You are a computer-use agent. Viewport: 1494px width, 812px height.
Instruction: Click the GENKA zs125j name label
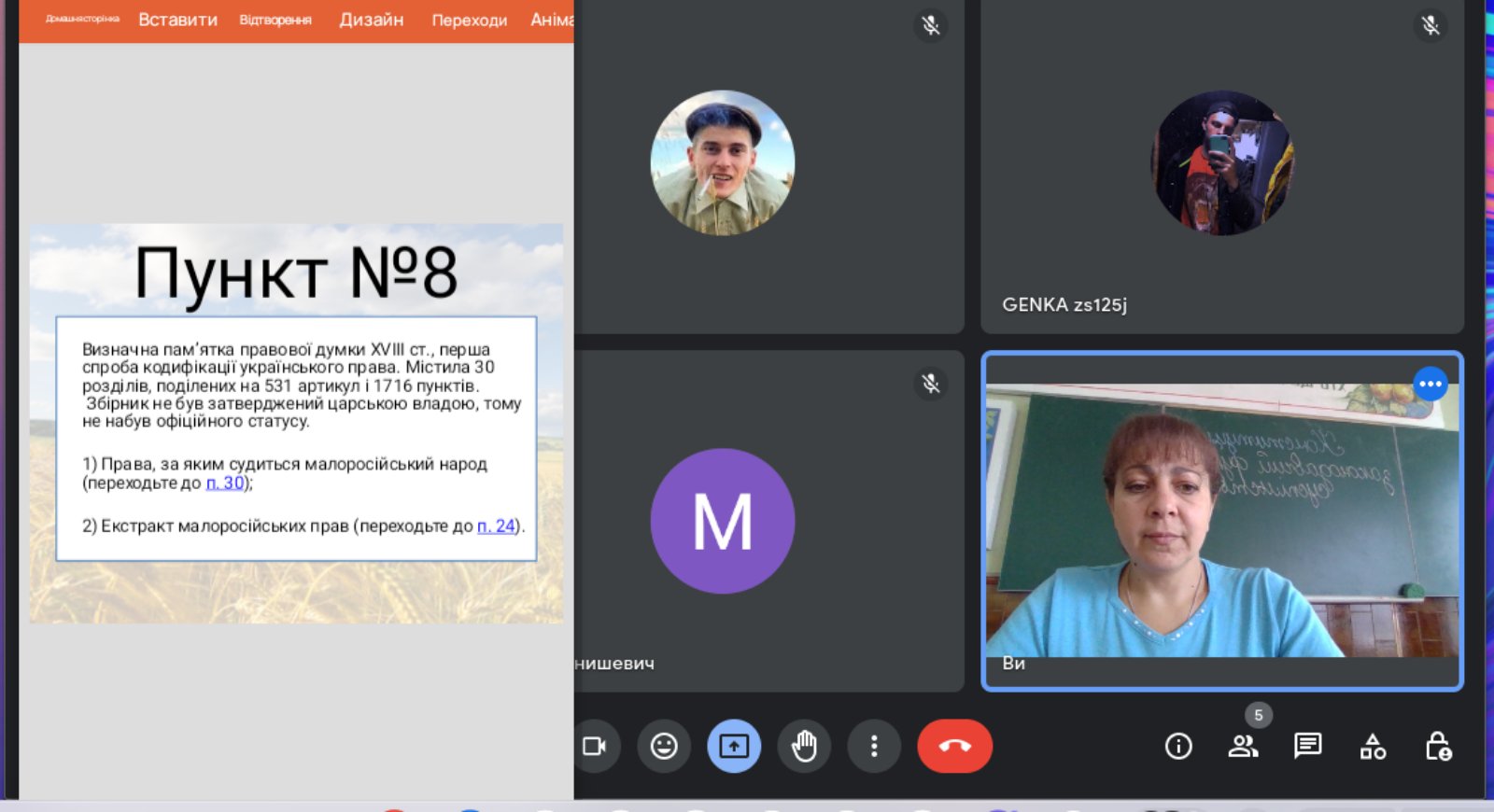coord(1064,304)
